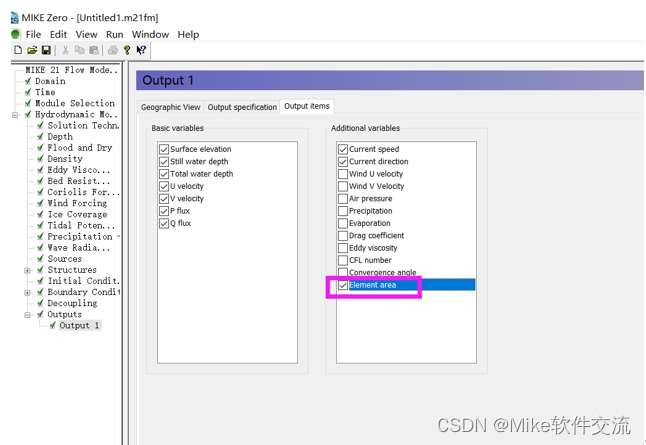Collapse the Hydrodynamic Module tree node

[x=15, y=115]
